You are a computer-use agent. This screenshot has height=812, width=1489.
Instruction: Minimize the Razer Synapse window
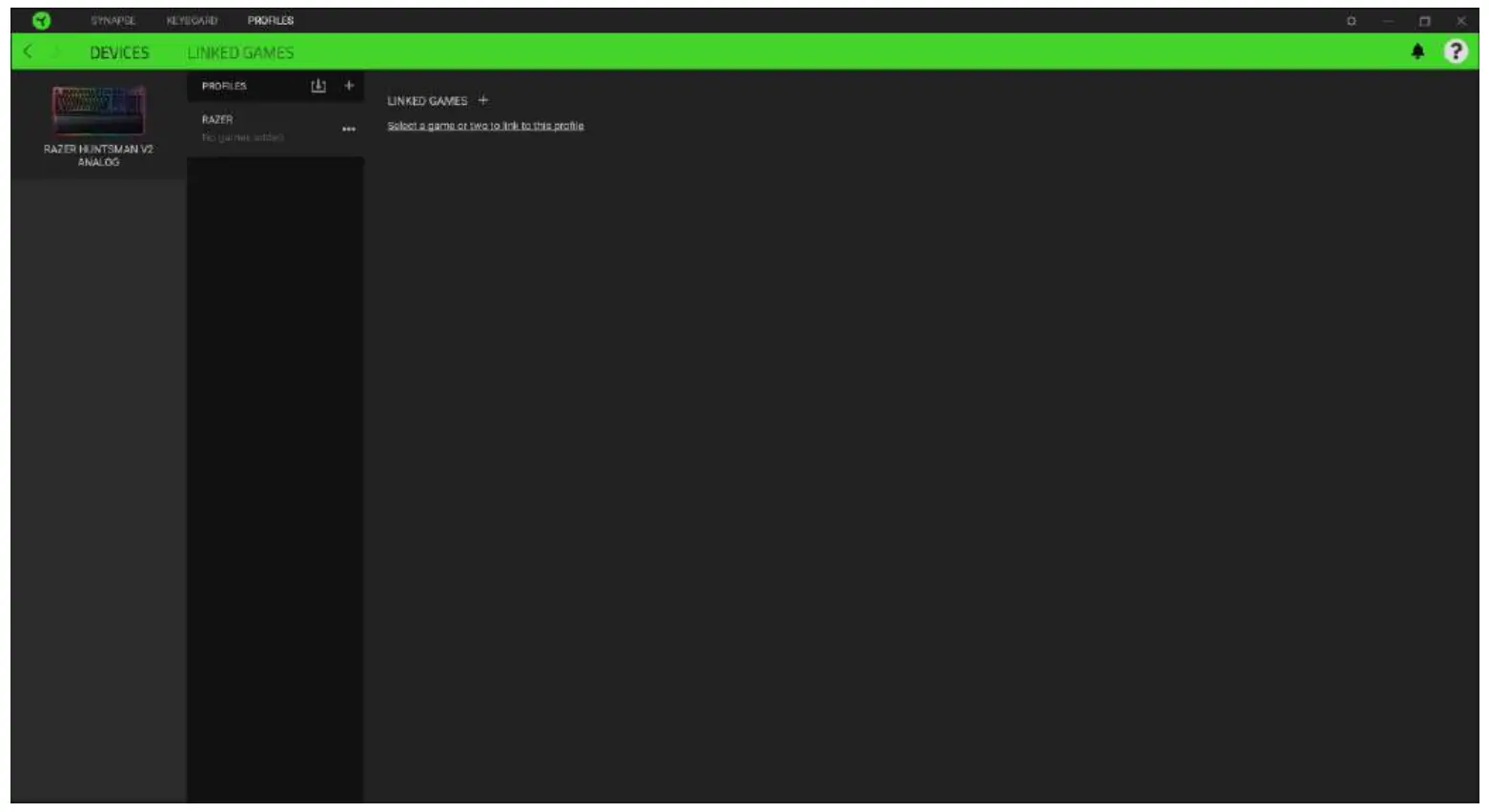1388,21
